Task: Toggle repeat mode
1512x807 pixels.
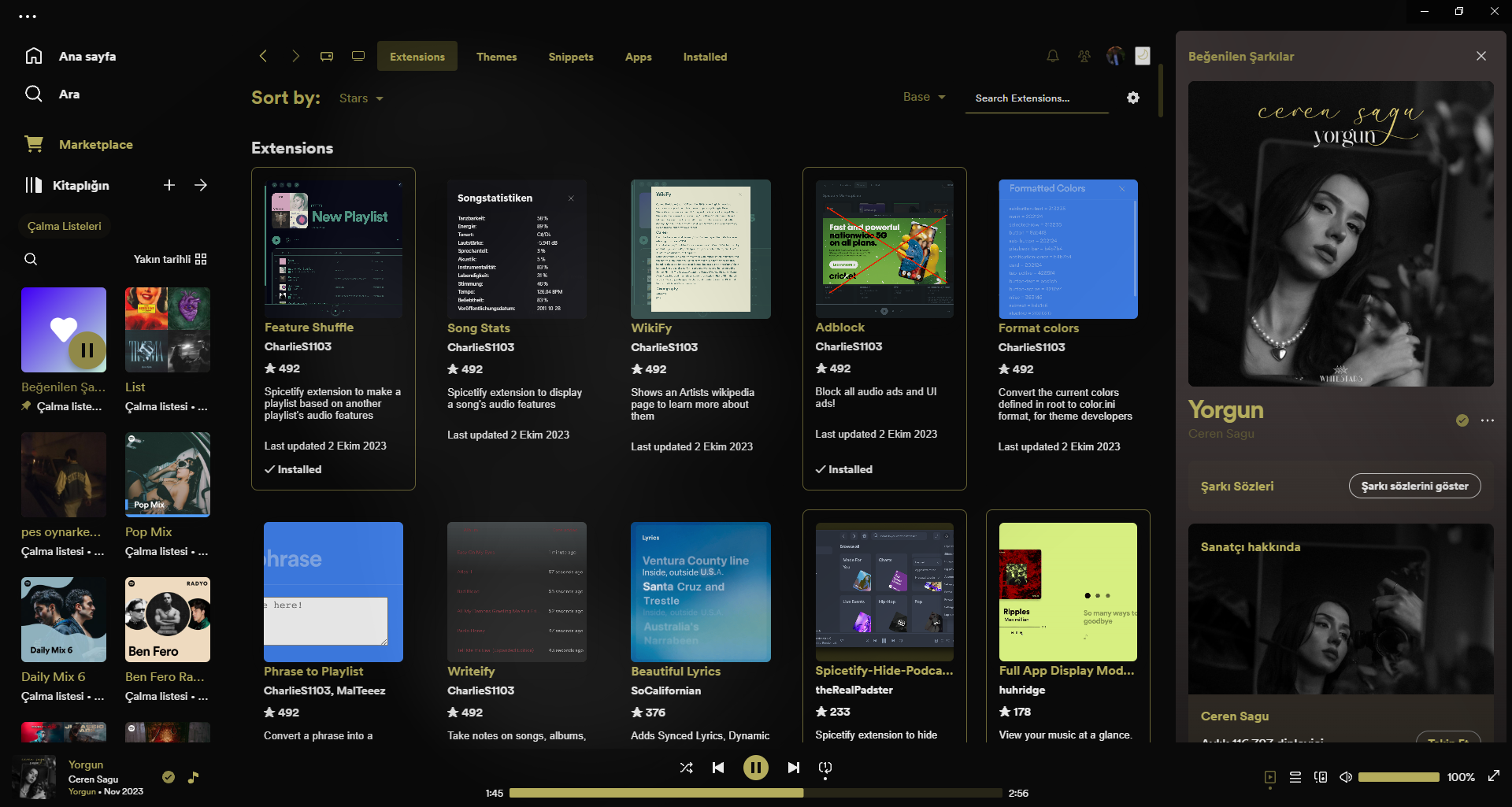Action: coord(825,768)
